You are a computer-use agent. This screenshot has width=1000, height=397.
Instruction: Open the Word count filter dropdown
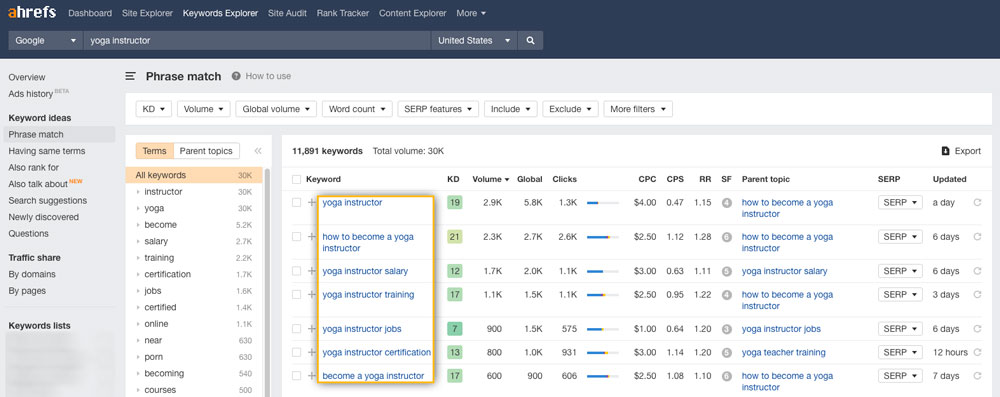(357, 109)
